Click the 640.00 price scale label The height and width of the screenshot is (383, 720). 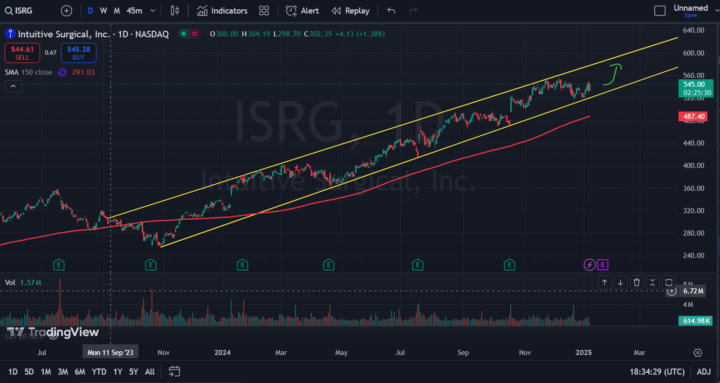point(694,30)
